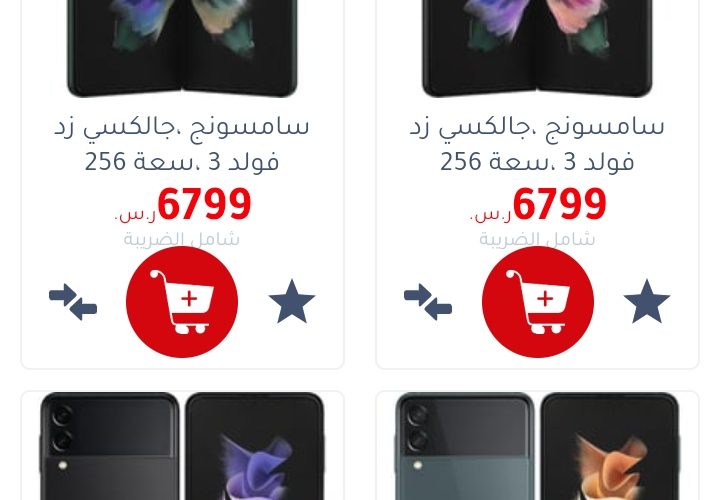Click the ر.س currency label on left-hand card

135,214
